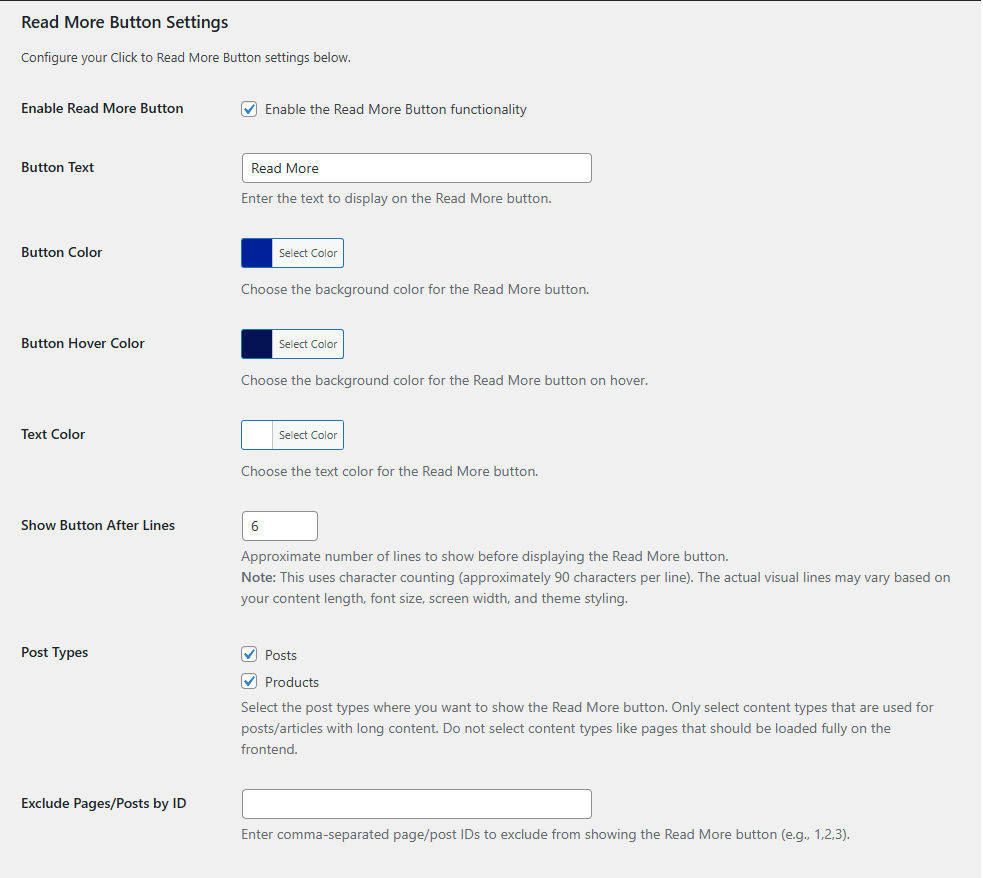Uncheck the Products post type
The image size is (983, 878).
pos(248,681)
